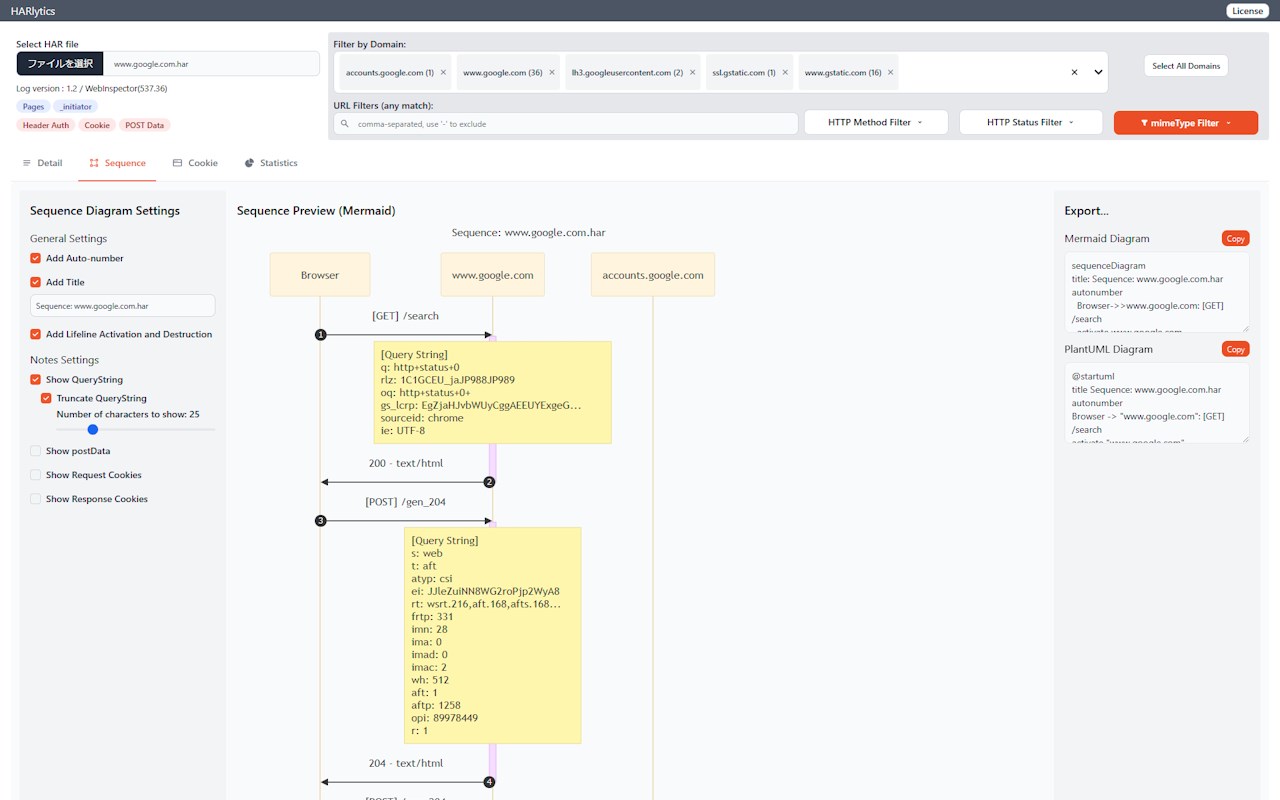Go to the Statistics tab
This screenshot has height=800, width=1280.
point(271,163)
